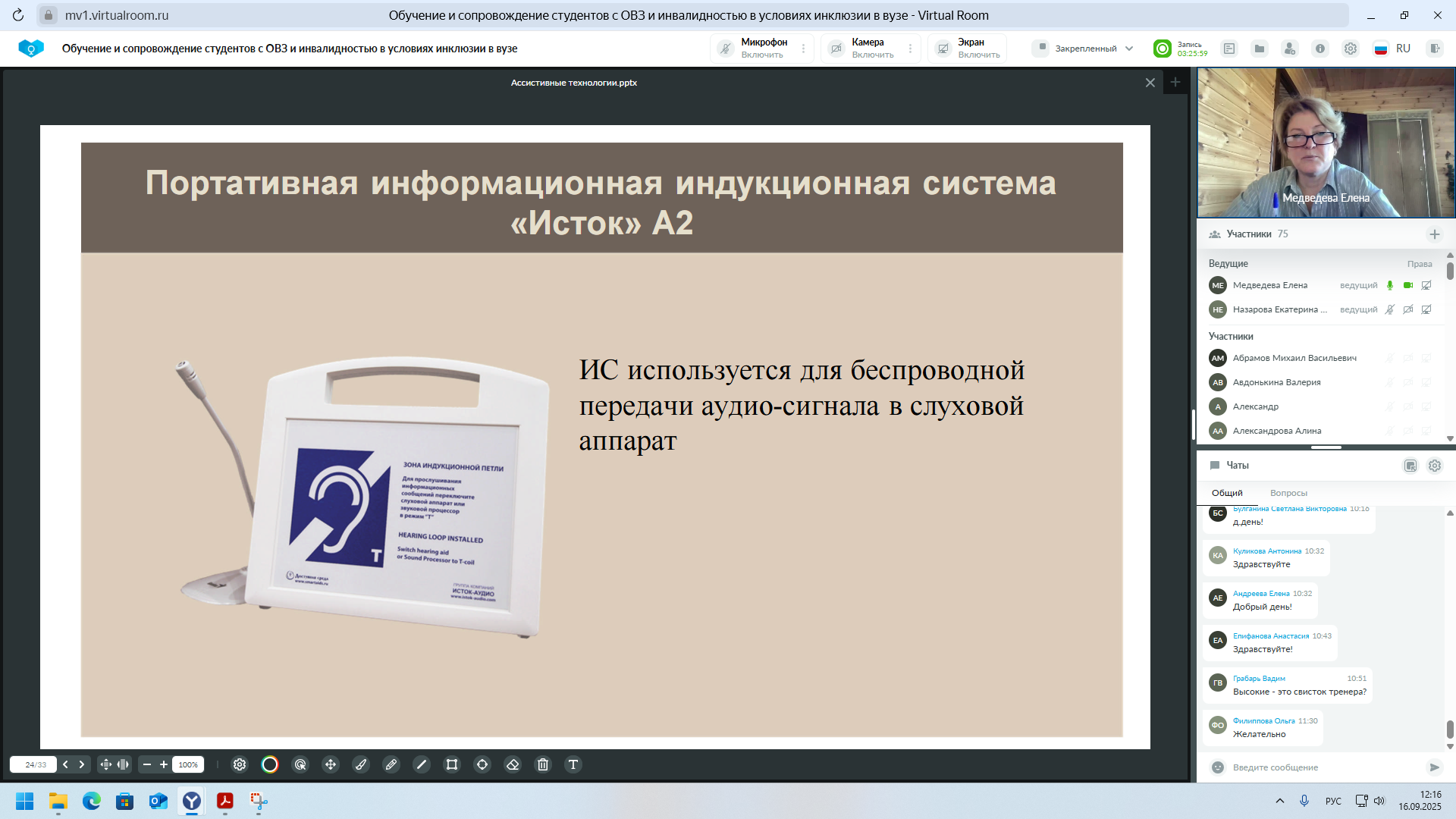Image resolution: width=1456 pixels, height=819 pixels.
Task: Open the drawing color wheel picker
Action: point(270,764)
